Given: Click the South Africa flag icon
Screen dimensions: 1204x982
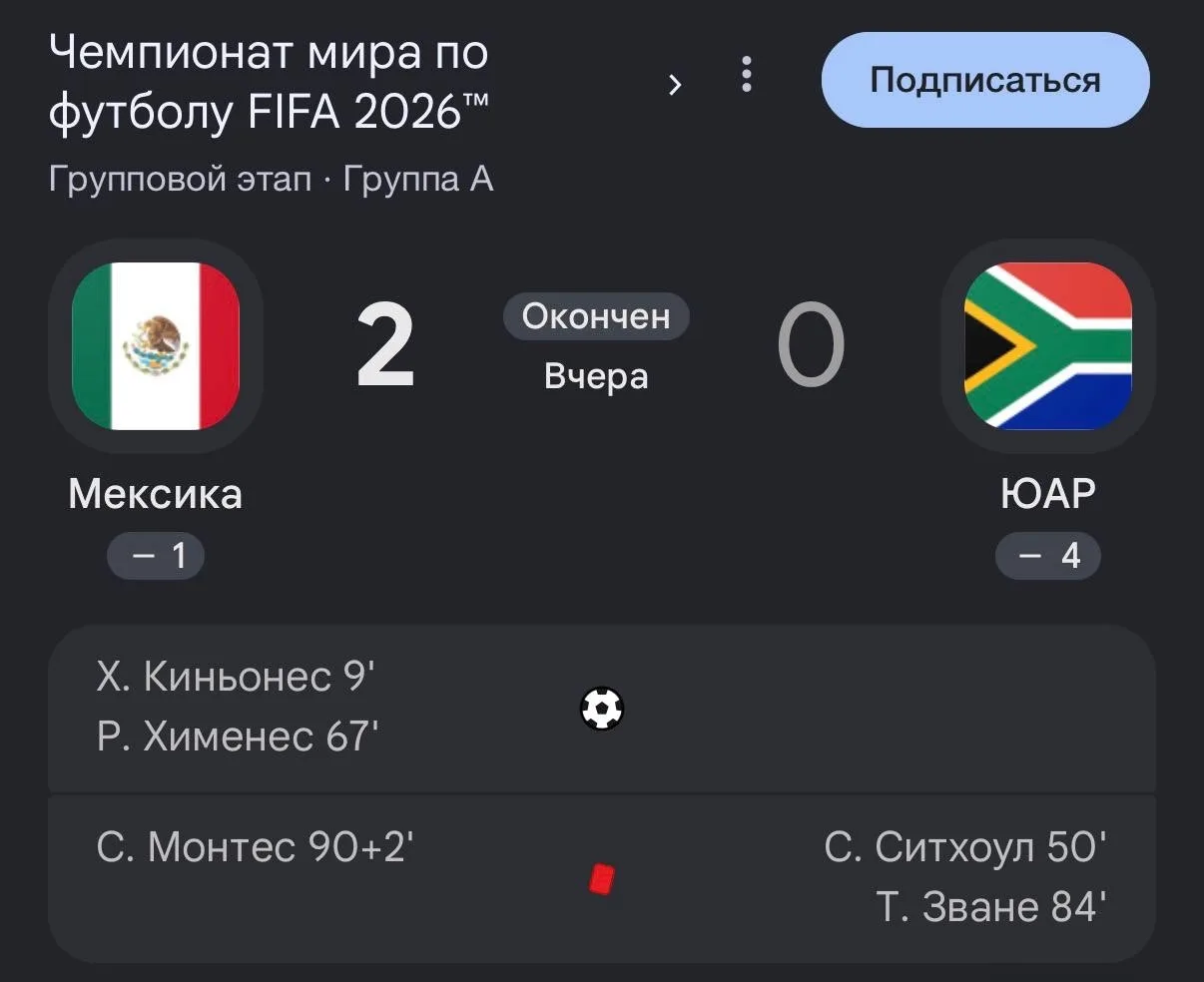Looking at the screenshot, I should click(x=1048, y=346).
